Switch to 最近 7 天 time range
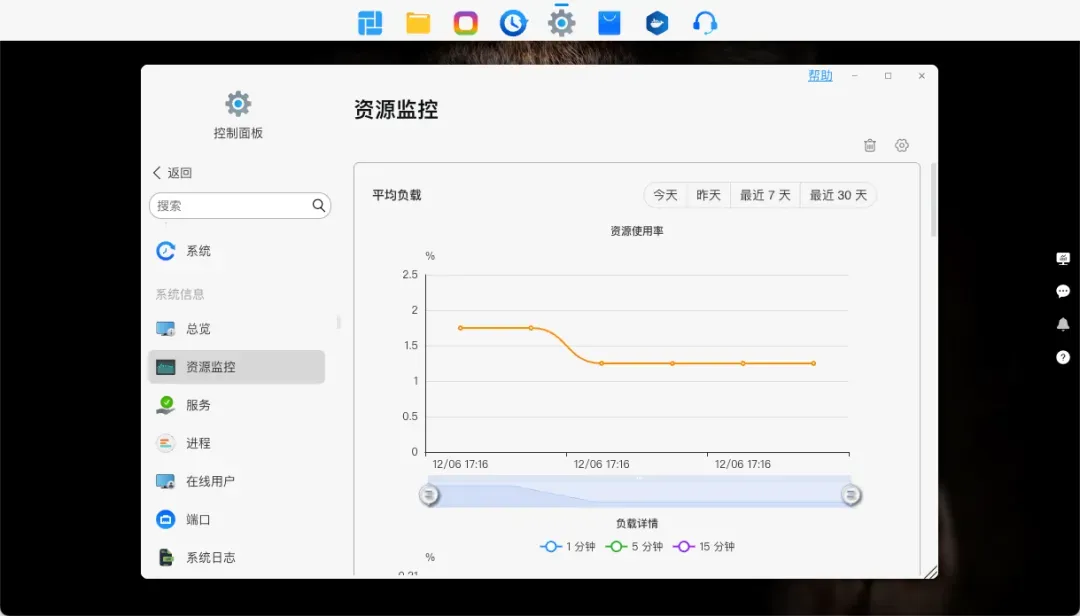This screenshot has height=616, width=1080. coord(765,195)
